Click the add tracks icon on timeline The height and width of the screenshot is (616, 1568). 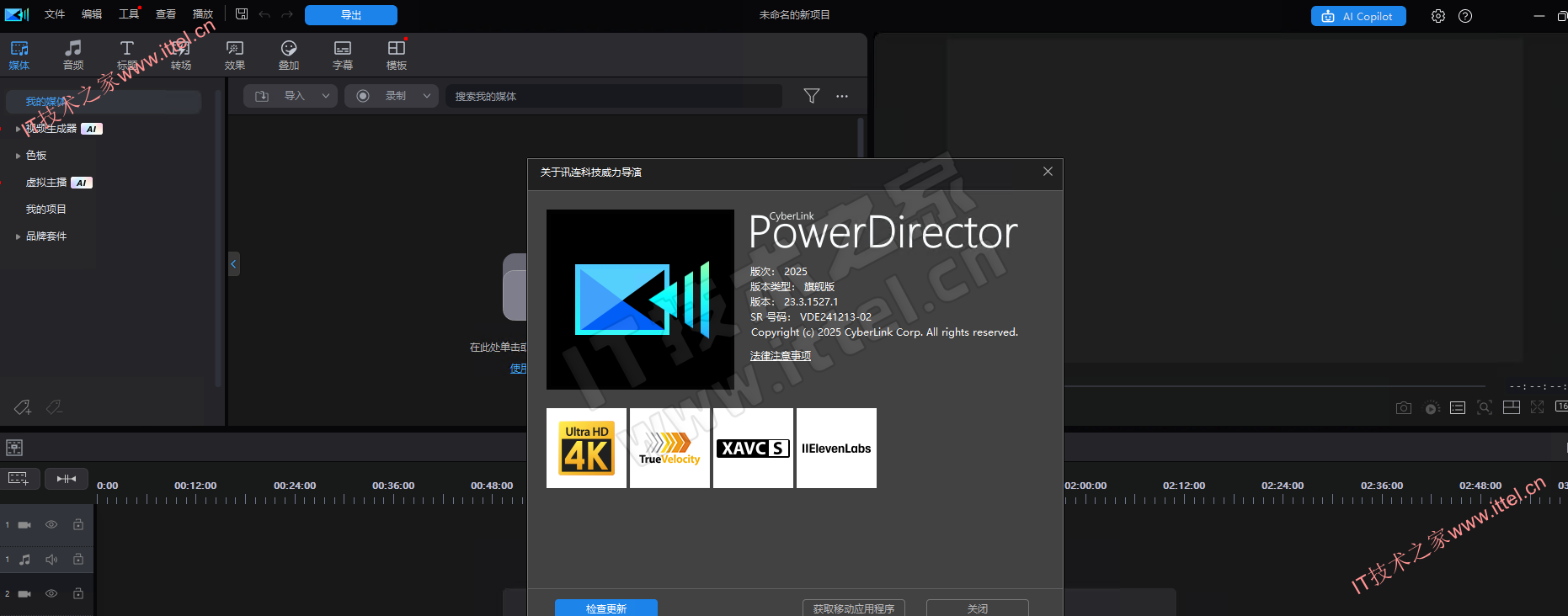[x=19, y=479]
